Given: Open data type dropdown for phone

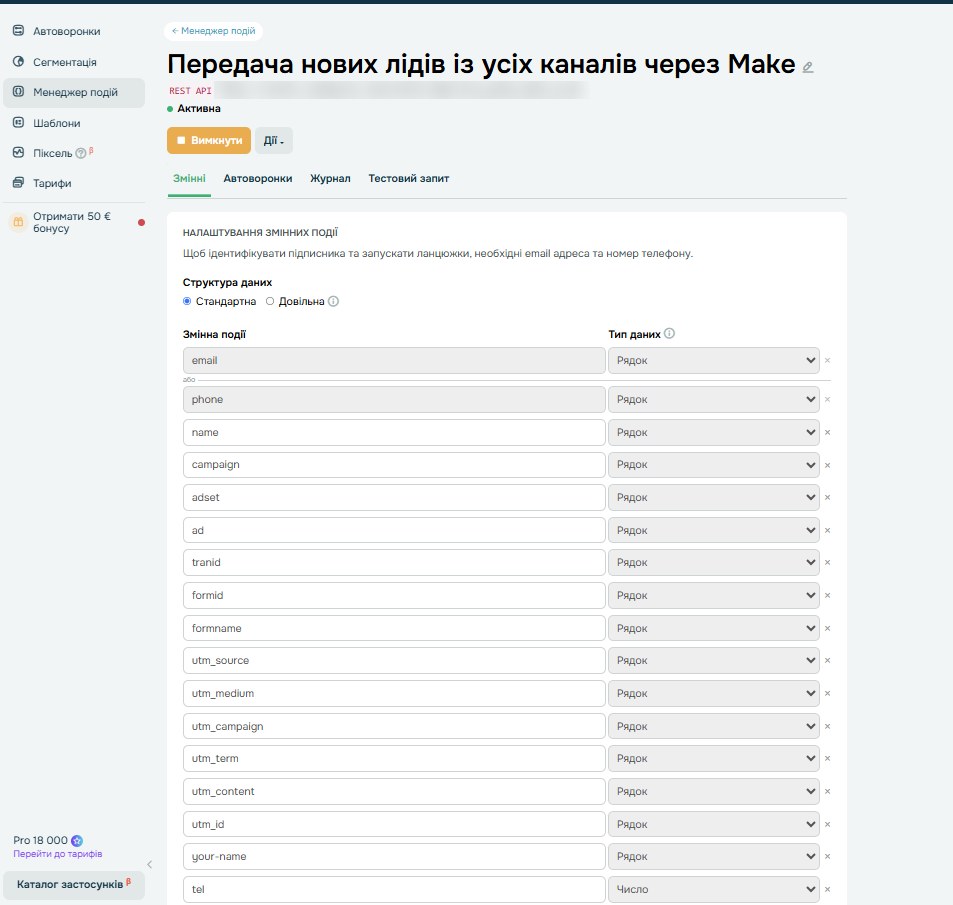Looking at the screenshot, I should (714, 399).
